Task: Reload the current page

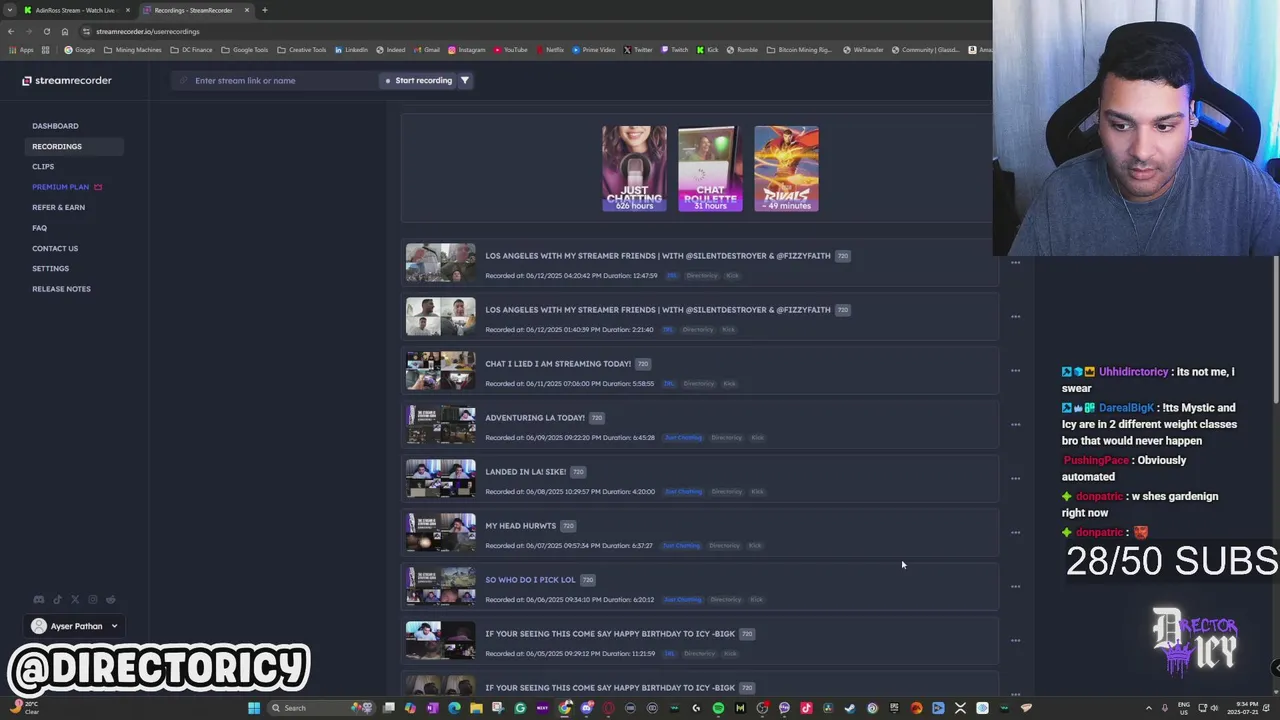Action: point(46,31)
